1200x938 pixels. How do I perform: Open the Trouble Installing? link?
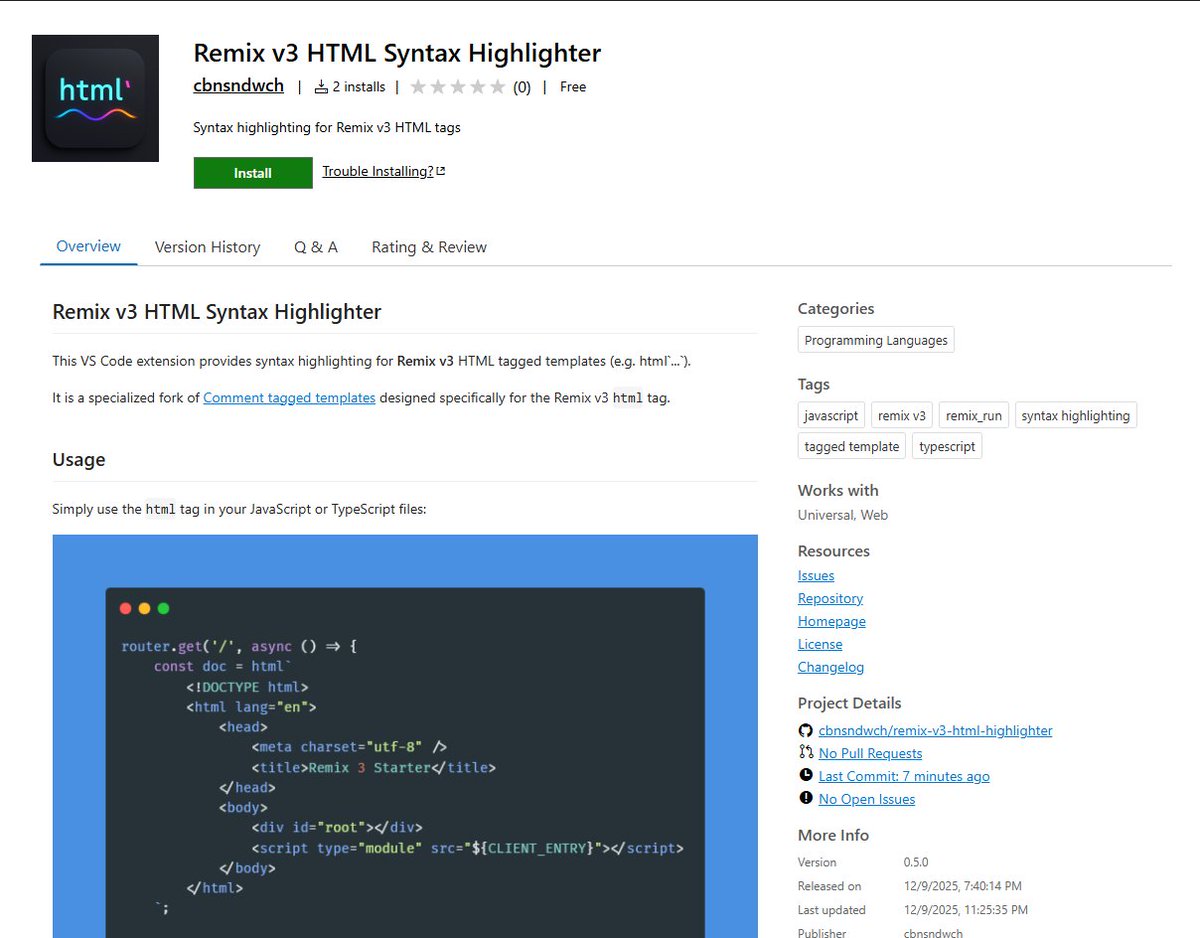pyautogui.click(x=378, y=171)
